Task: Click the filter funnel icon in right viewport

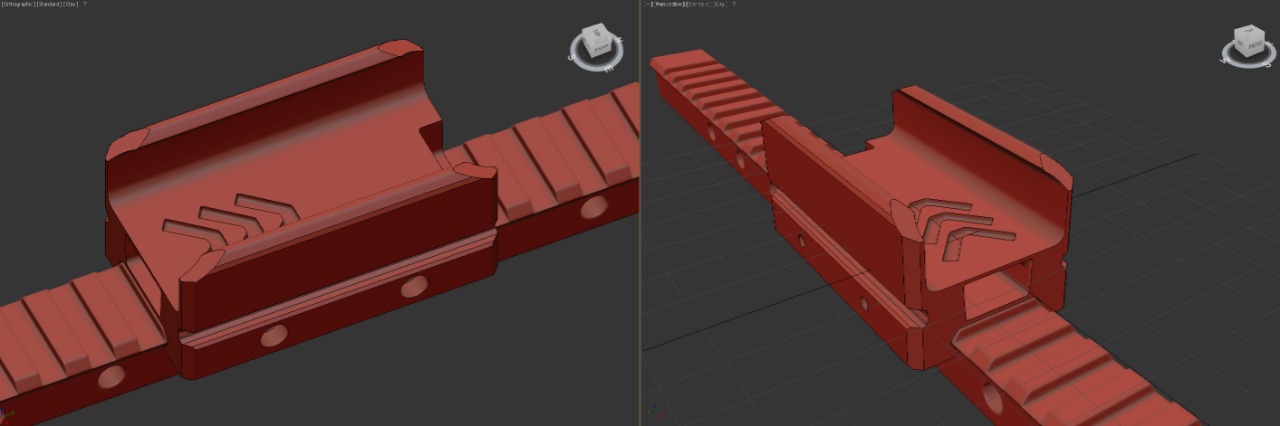Action: pyautogui.click(x=734, y=4)
